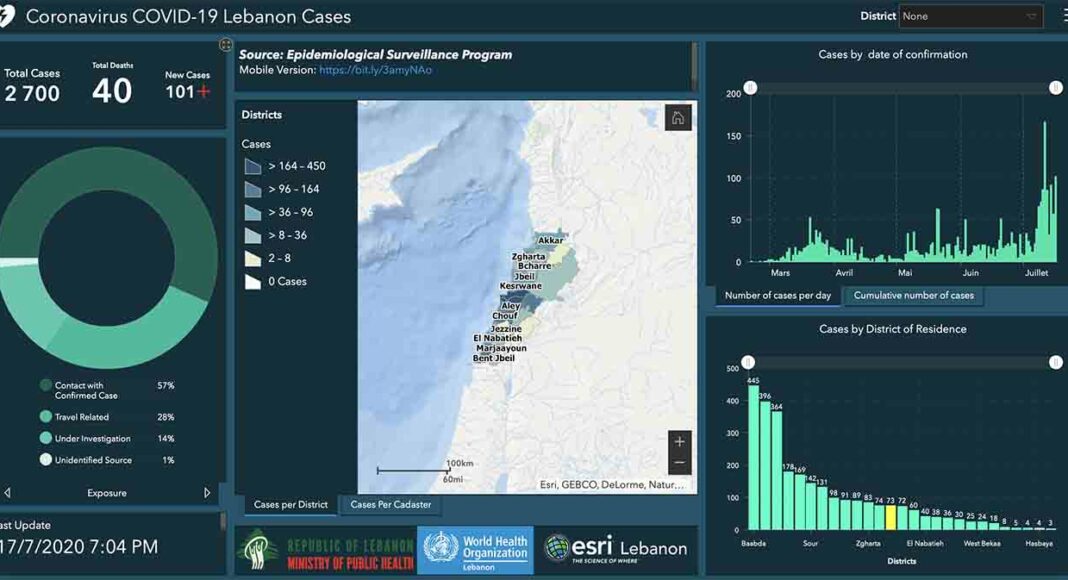Viewport: 1068px width, 580px height.
Task: Switch to Cases Per Cadaster tab
Action: tap(390, 505)
